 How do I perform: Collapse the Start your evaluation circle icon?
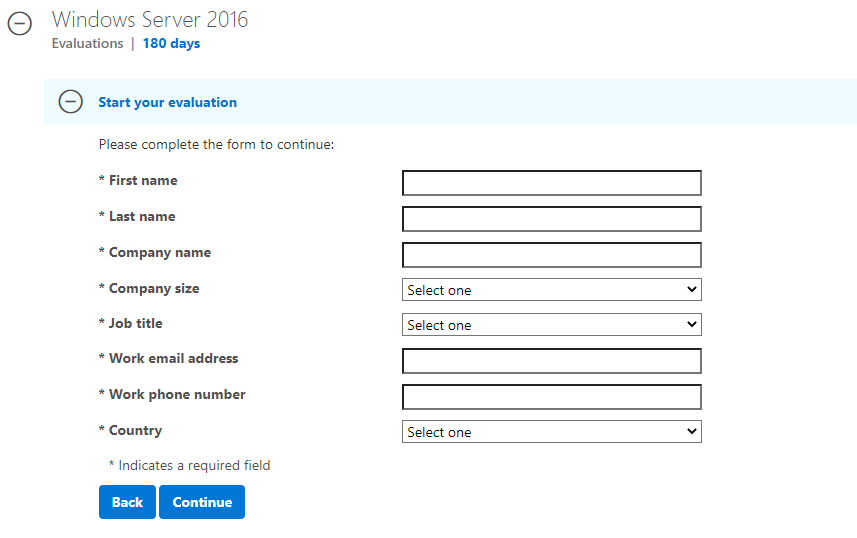71,102
